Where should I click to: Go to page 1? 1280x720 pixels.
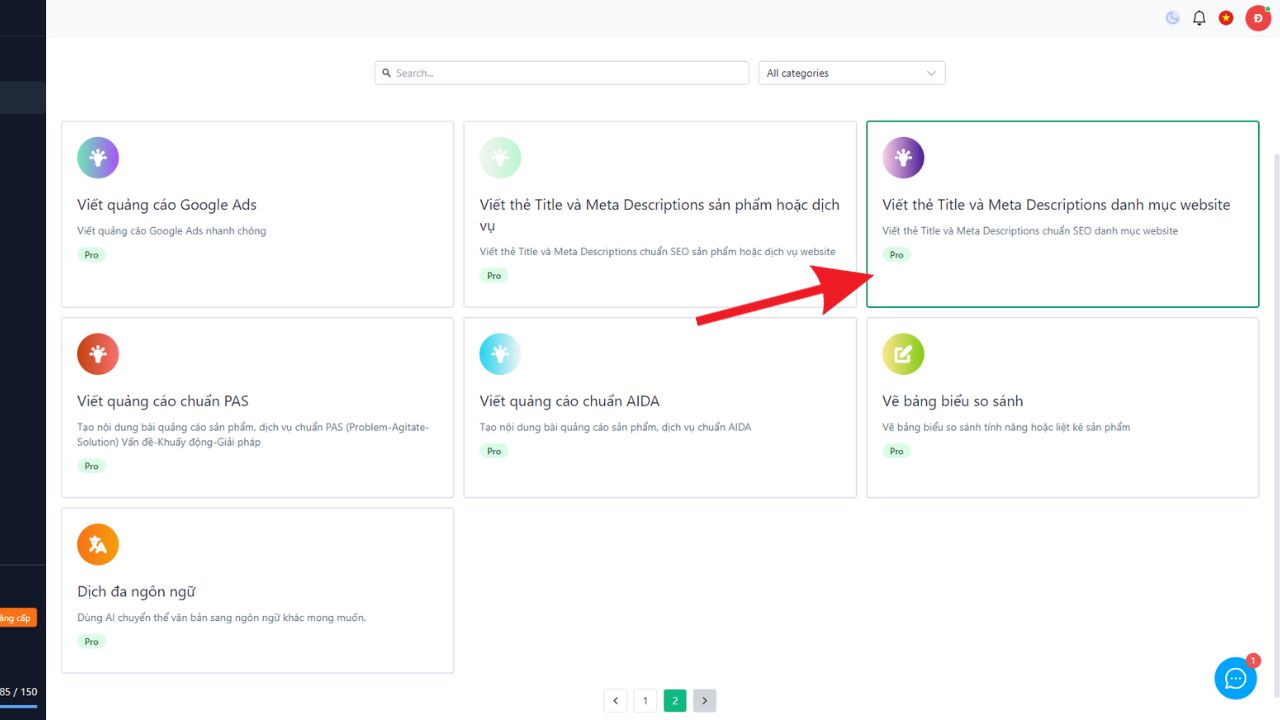click(645, 701)
